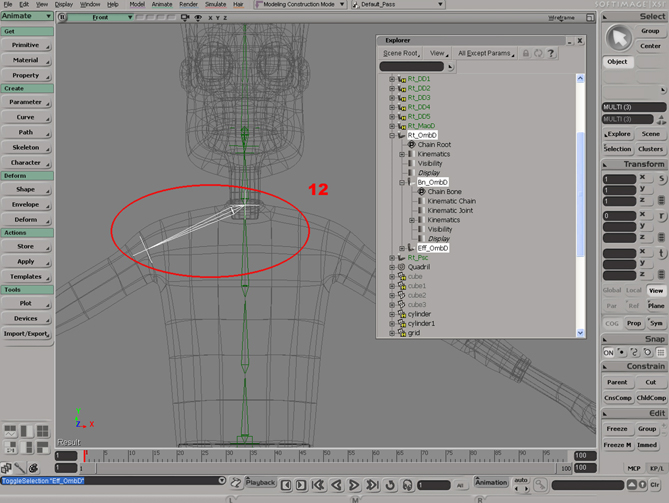Expand the cylinder node in Explorer
Screen dimensions: 669x503
(391, 314)
